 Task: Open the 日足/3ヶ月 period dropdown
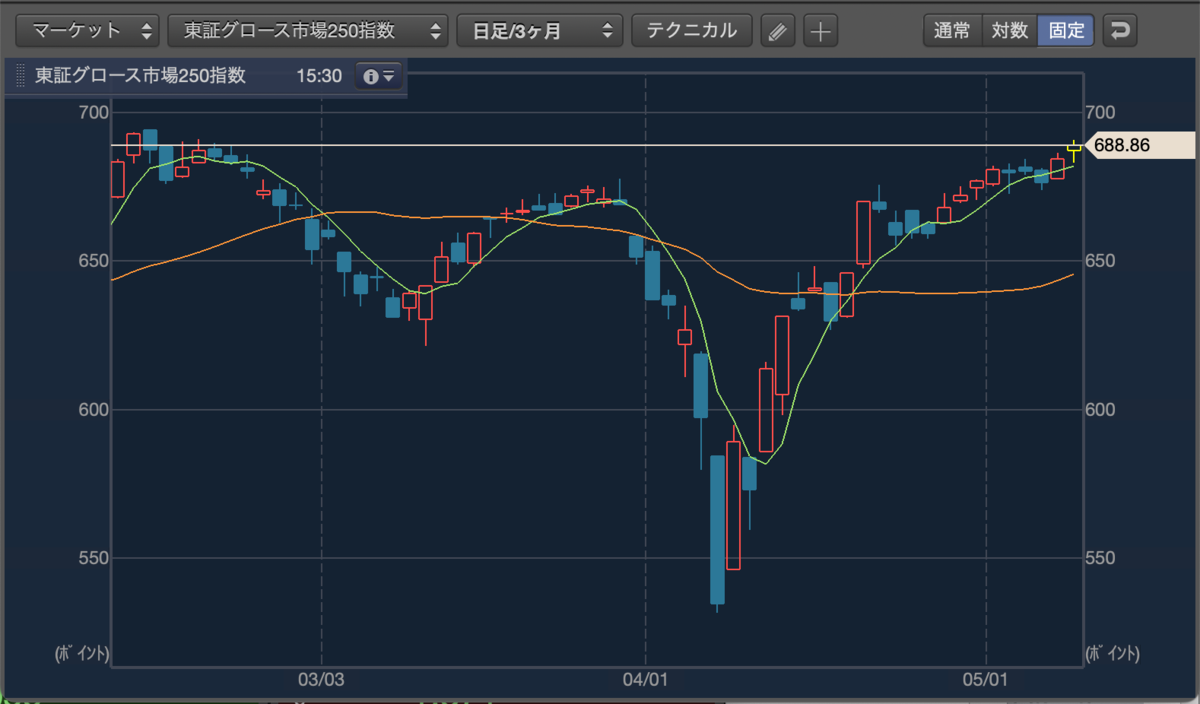540,31
